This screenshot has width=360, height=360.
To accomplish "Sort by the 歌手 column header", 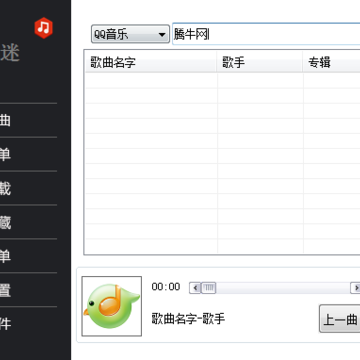I will (260, 62).
